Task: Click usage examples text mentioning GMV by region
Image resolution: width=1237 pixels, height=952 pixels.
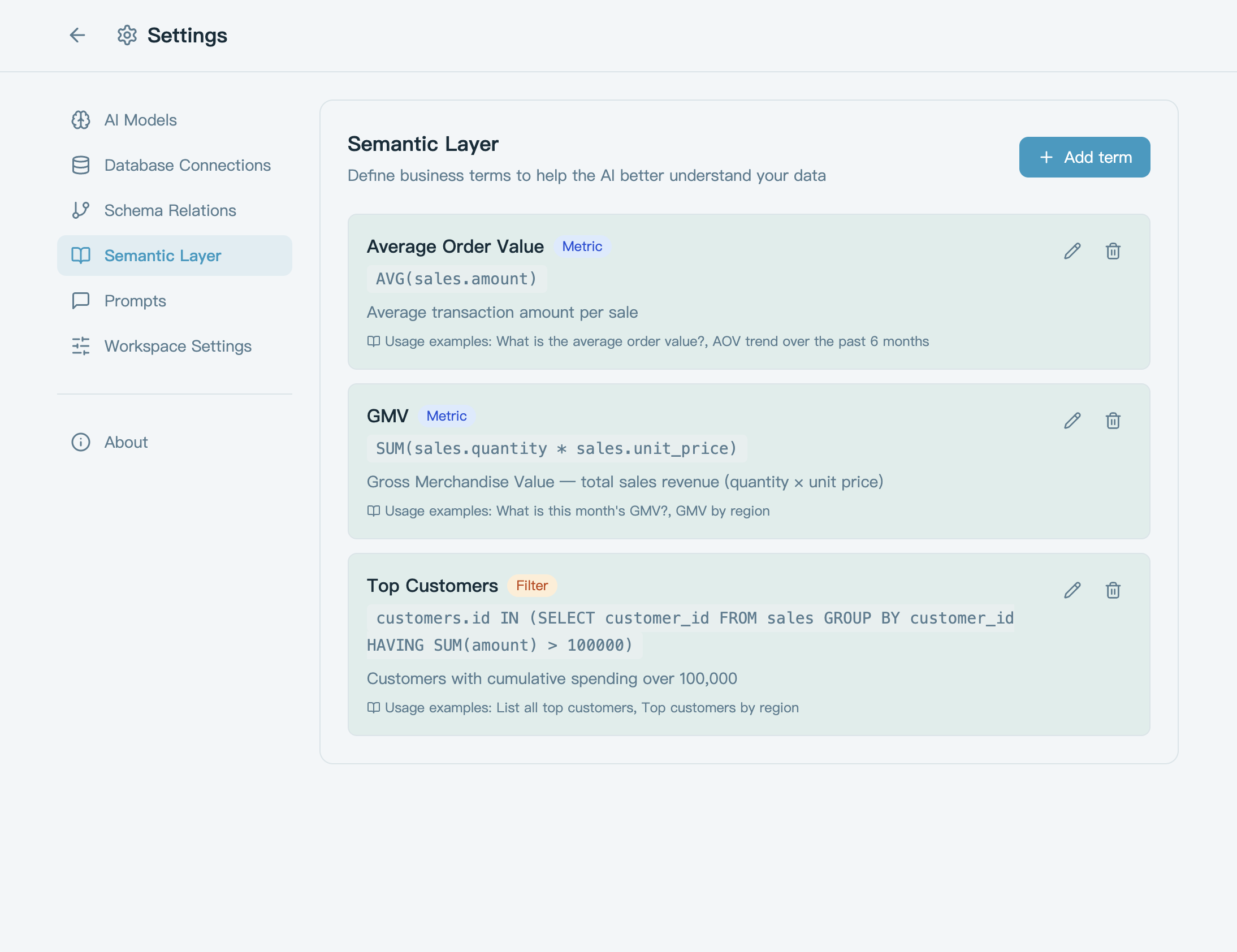Action: click(x=577, y=511)
